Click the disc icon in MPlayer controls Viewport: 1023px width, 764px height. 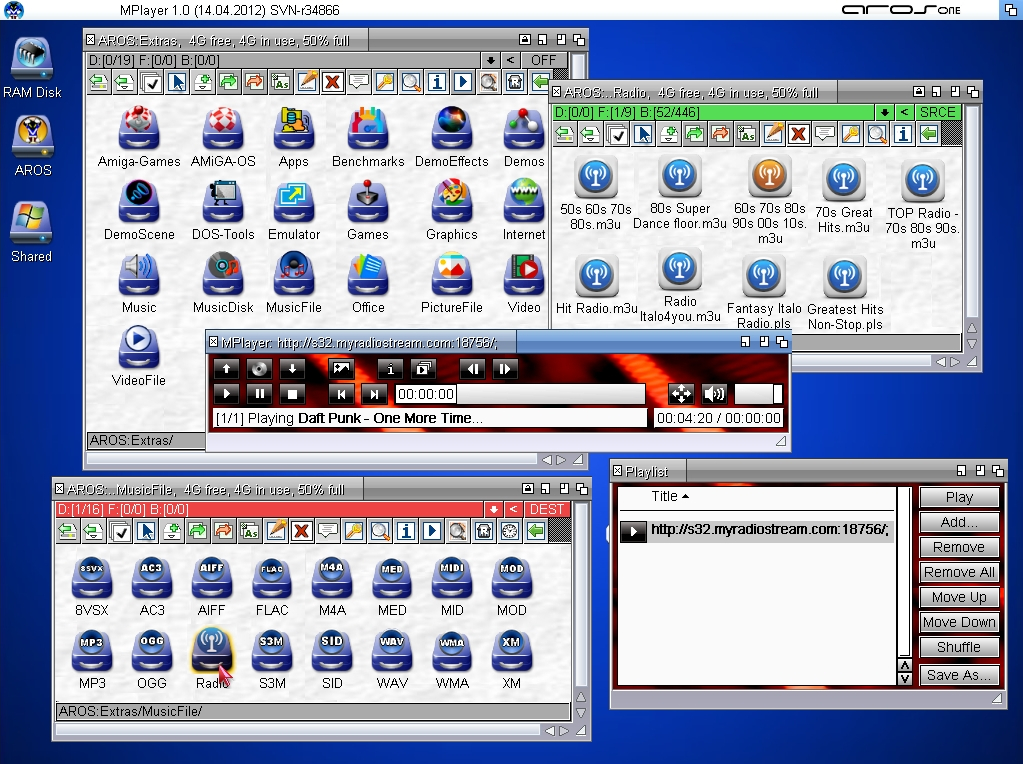(x=259, y=369)
